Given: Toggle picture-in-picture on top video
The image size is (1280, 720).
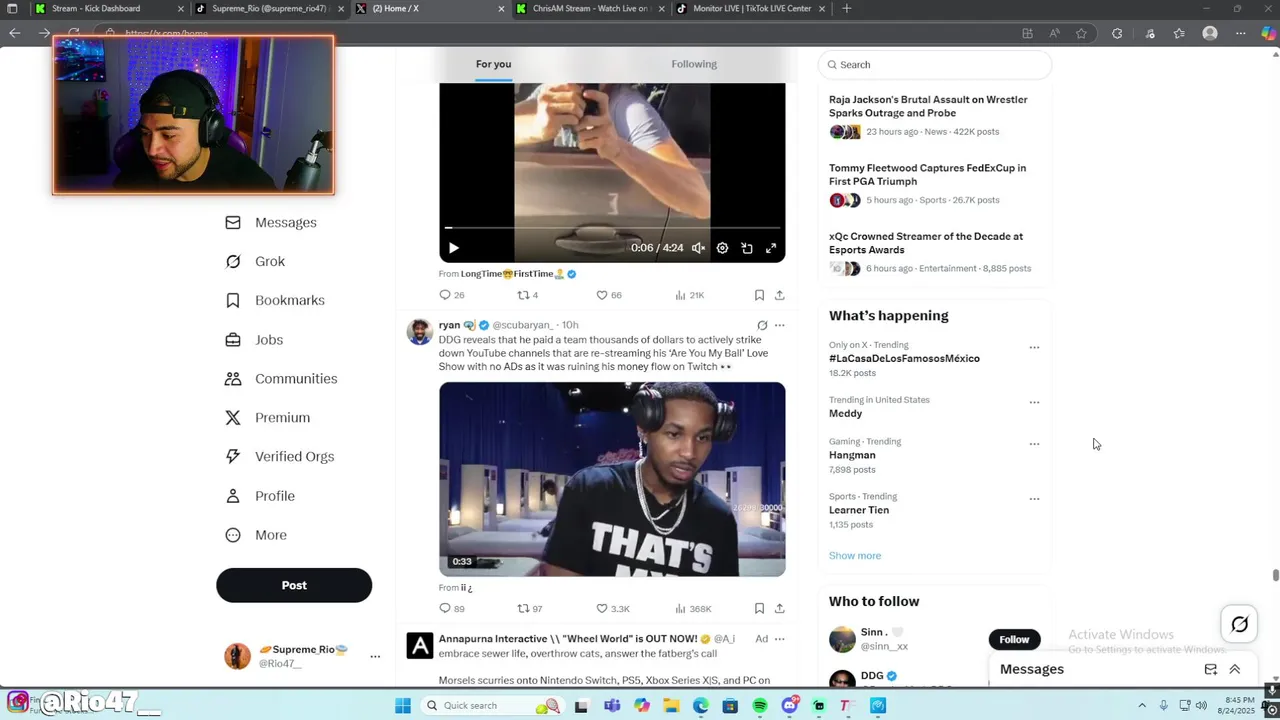Looking at the screenshot, I should click(x=747, y=248).
